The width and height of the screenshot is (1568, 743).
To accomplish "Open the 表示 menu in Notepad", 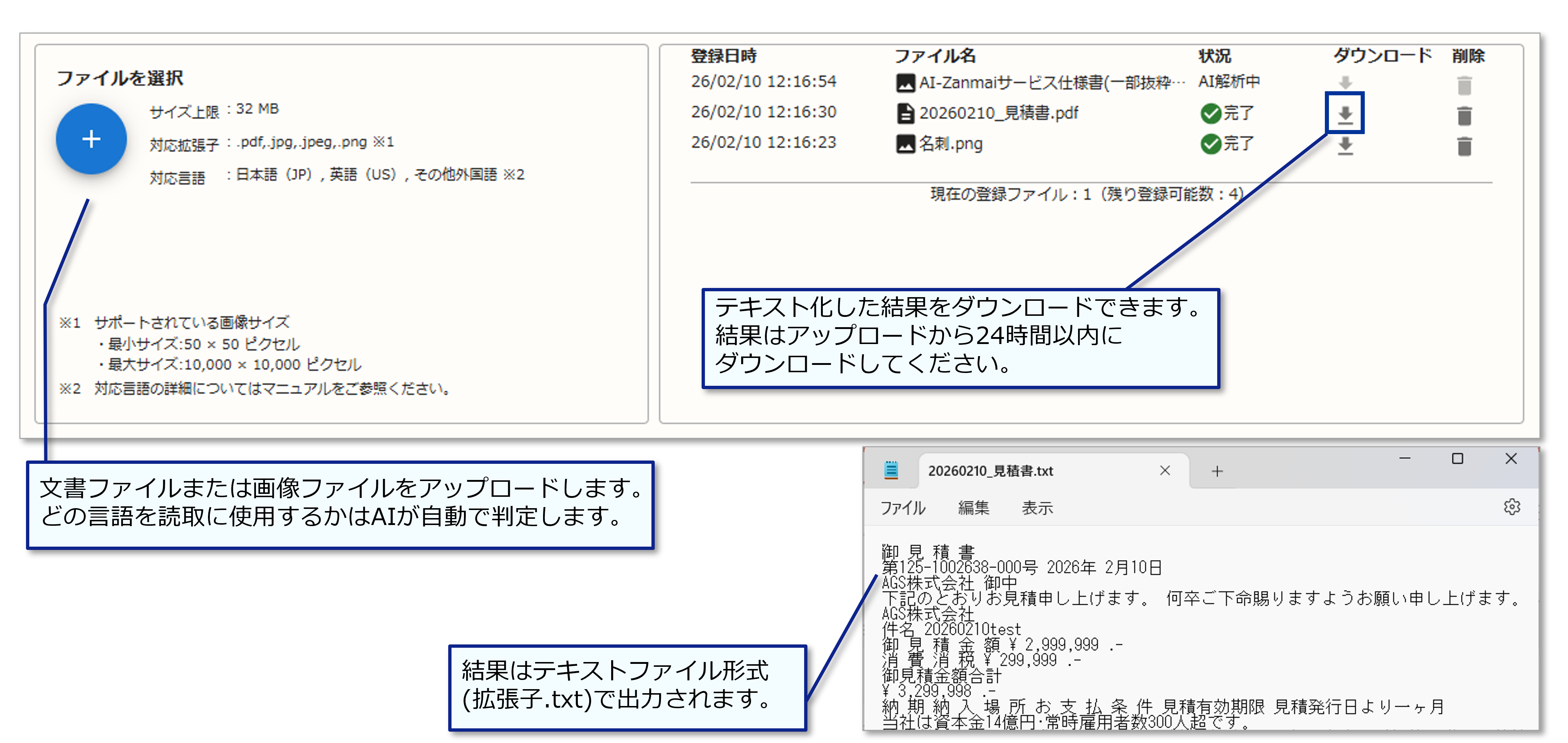I will [x=1037, y=507].
